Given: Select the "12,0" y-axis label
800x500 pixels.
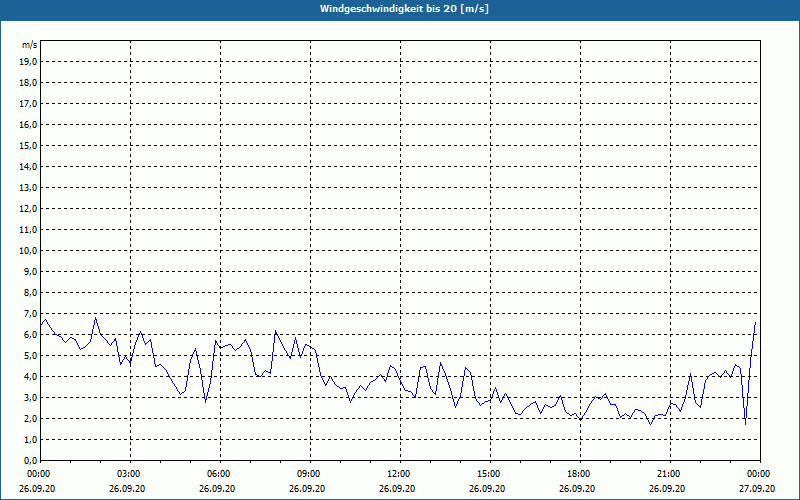Looking at the screenshot, I should tap(28, 209).
